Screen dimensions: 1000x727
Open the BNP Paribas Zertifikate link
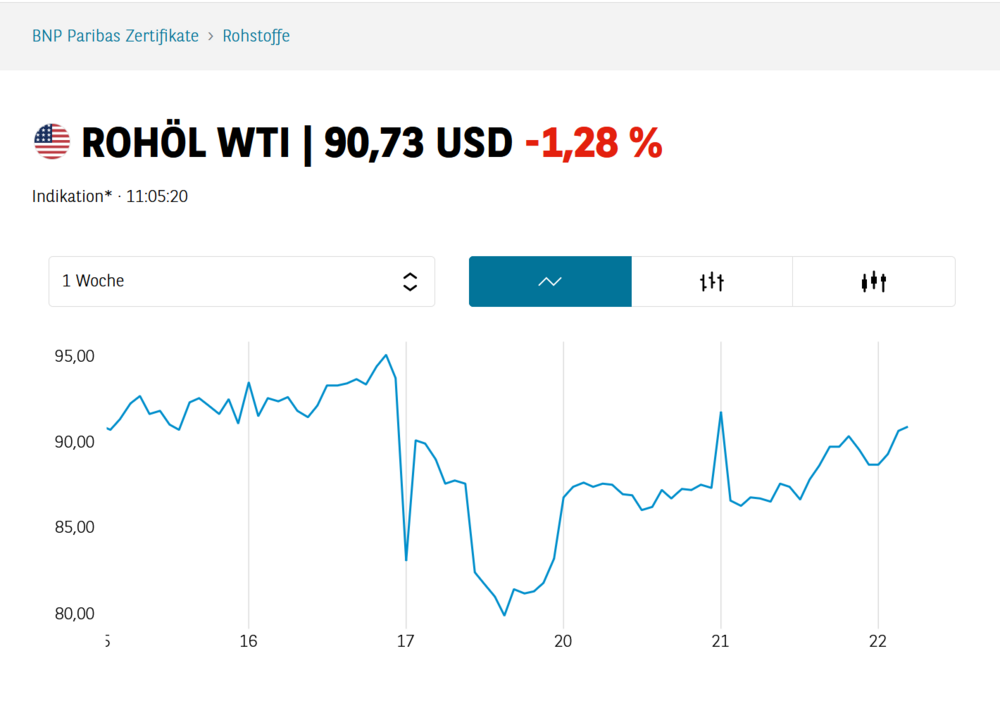click(x=115, y=35)
